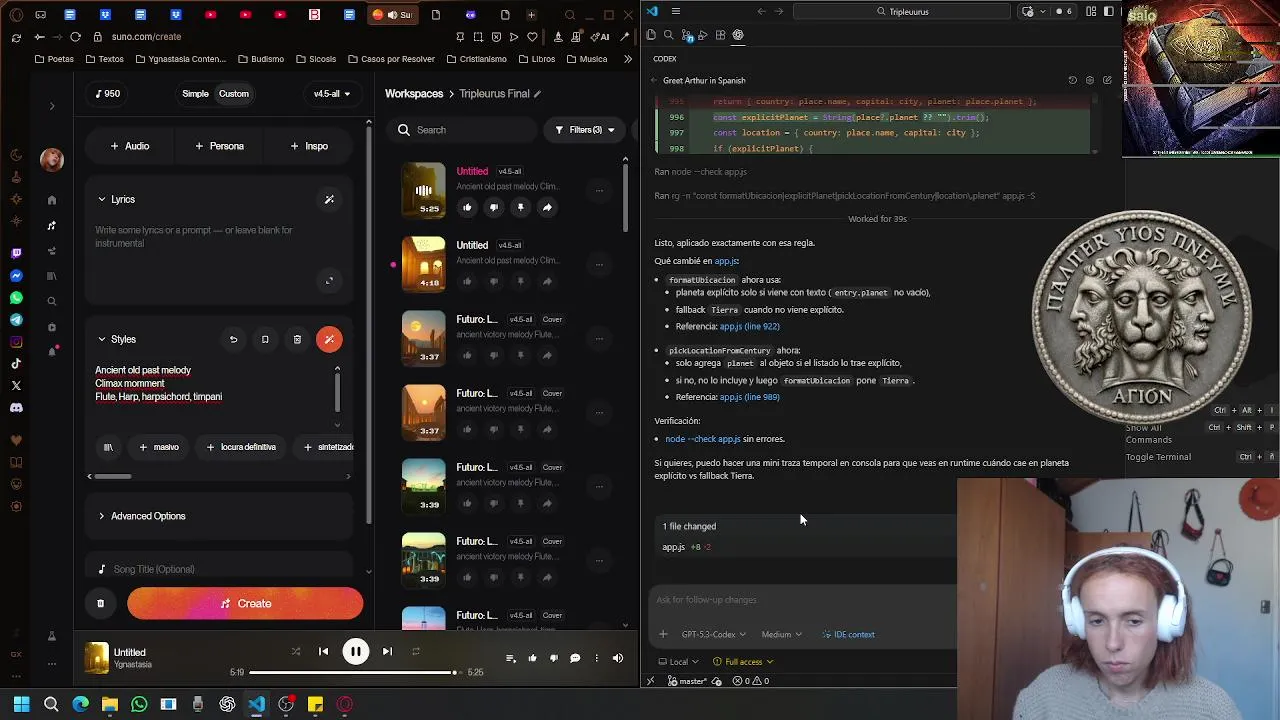The image size is (1280, 720).
Task: Click the trash icon beside Create
Action: [x=100, y=603]
